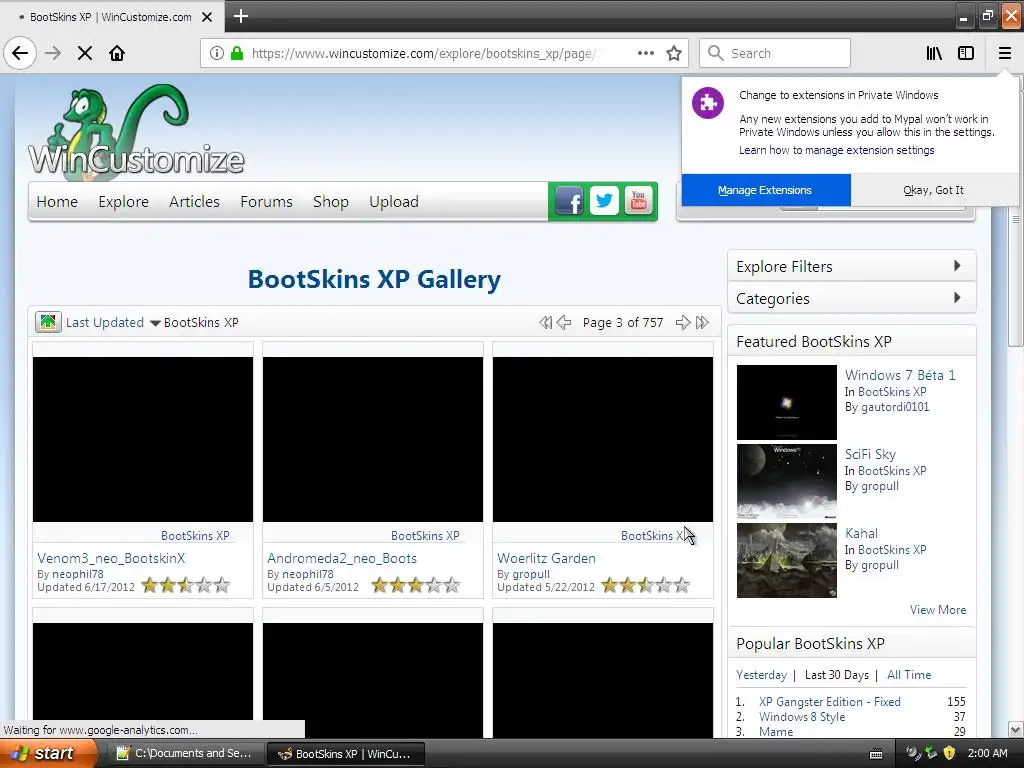
Task: Click Upload in navigation bar
Action: coord(394,202)
